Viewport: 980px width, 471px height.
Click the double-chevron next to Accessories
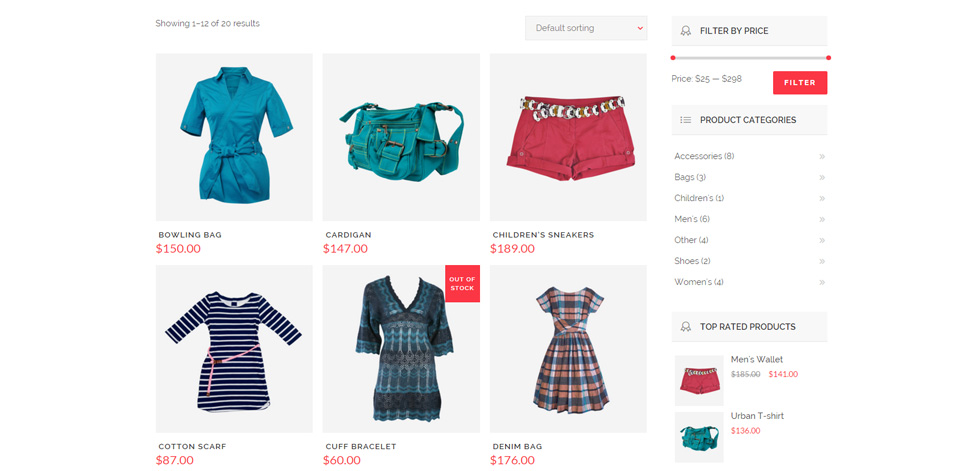click(822, 156)
